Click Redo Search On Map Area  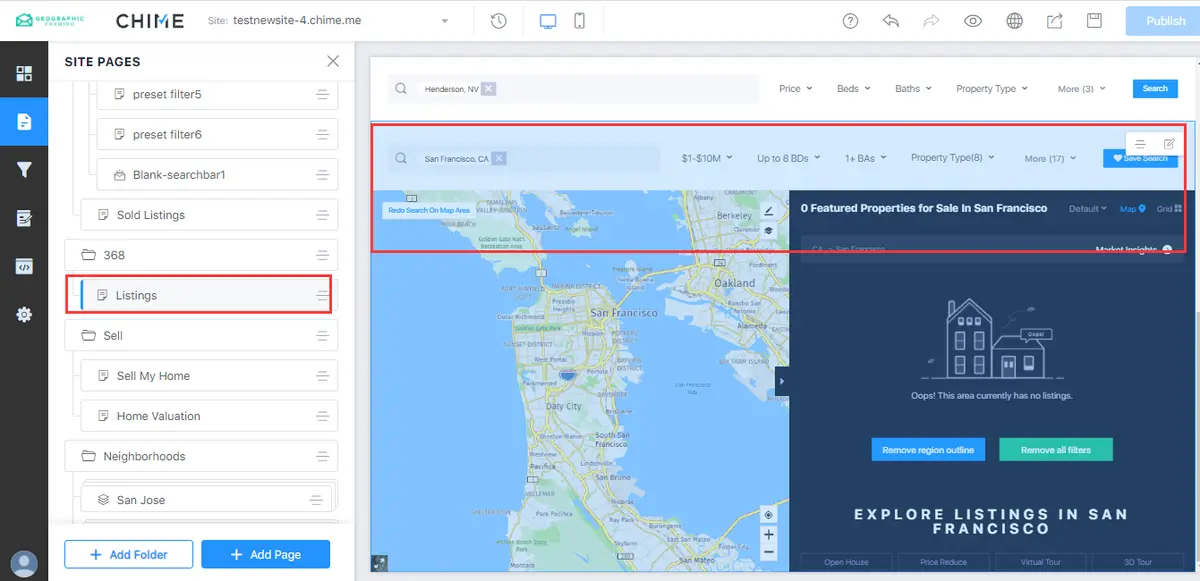pyautogui.click(x=428, y=210)
